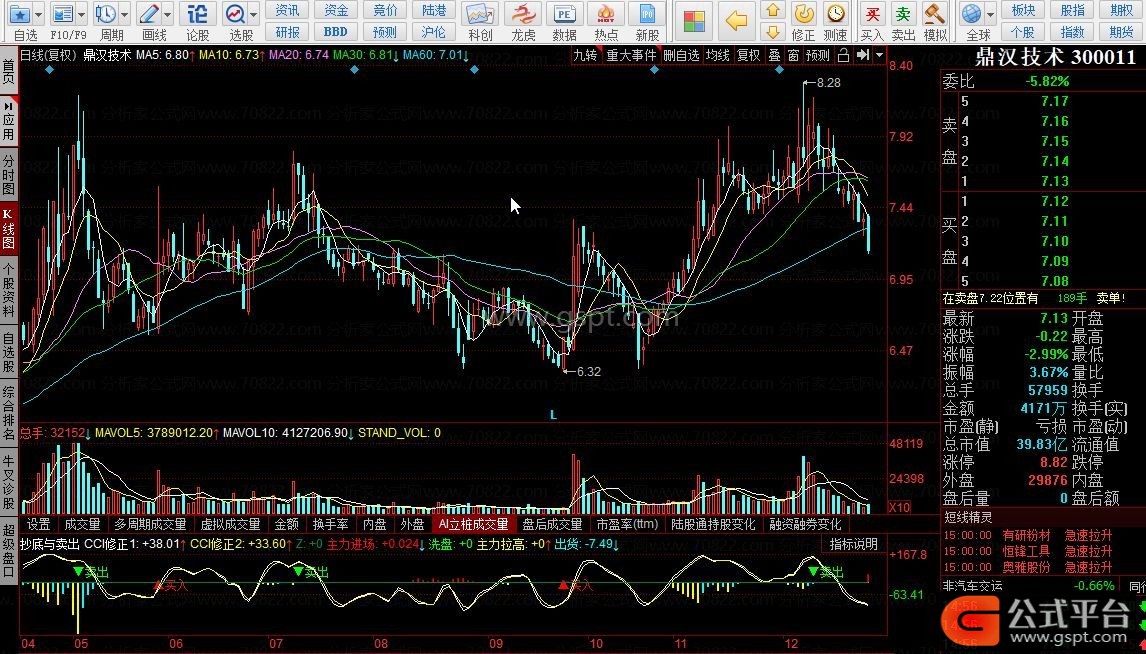Click the red 买入 buy icon
The image size is (1146, 654).
point(871,14)
